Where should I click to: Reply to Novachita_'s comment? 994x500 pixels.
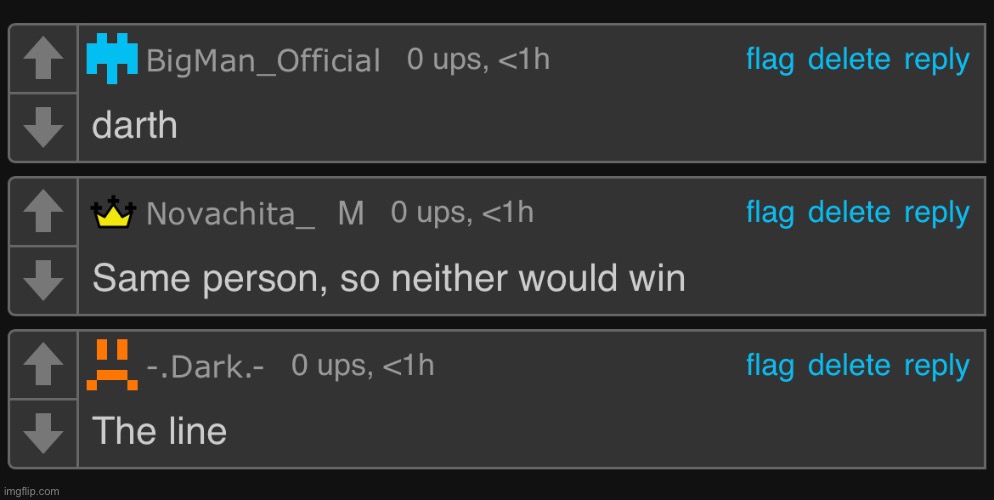[936, 213]
